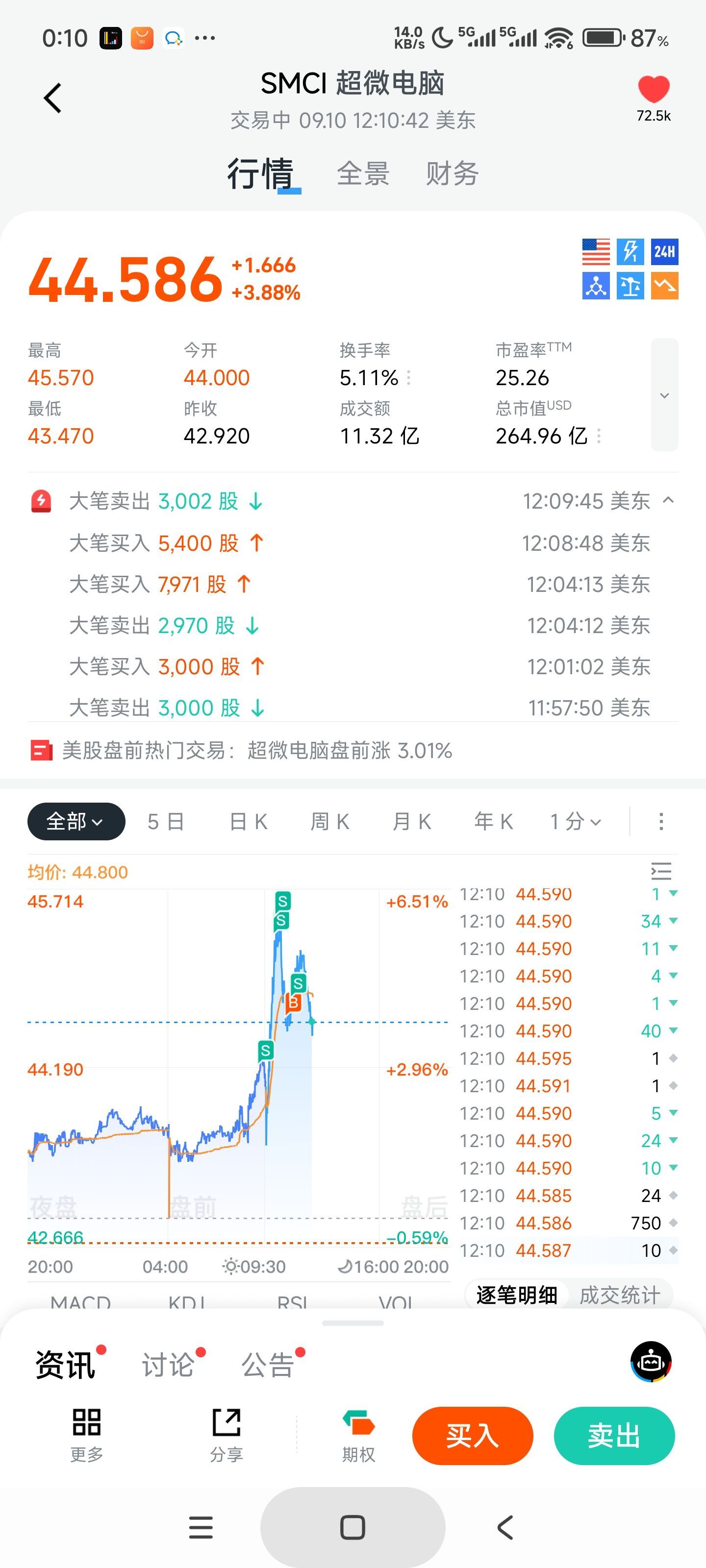Image resolution: width=706 pixels, height=1568 pixels.
Task: Tap the 均价: 44.800 label
Action: (77, 872)
